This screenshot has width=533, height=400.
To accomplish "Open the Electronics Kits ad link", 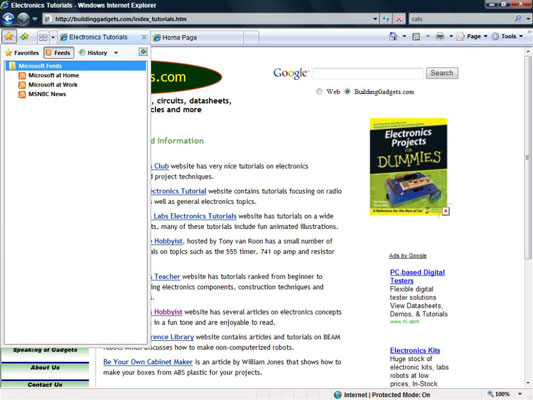I will point(415,350).
